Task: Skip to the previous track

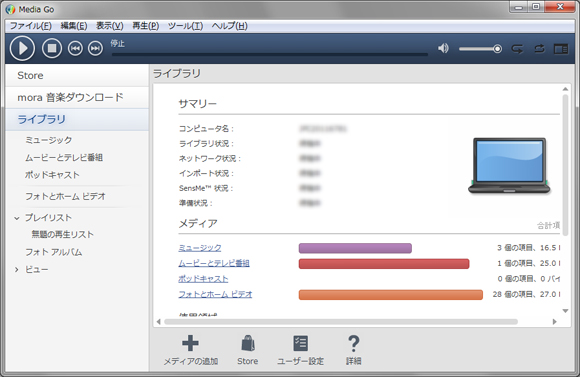Action: (75, 48)
